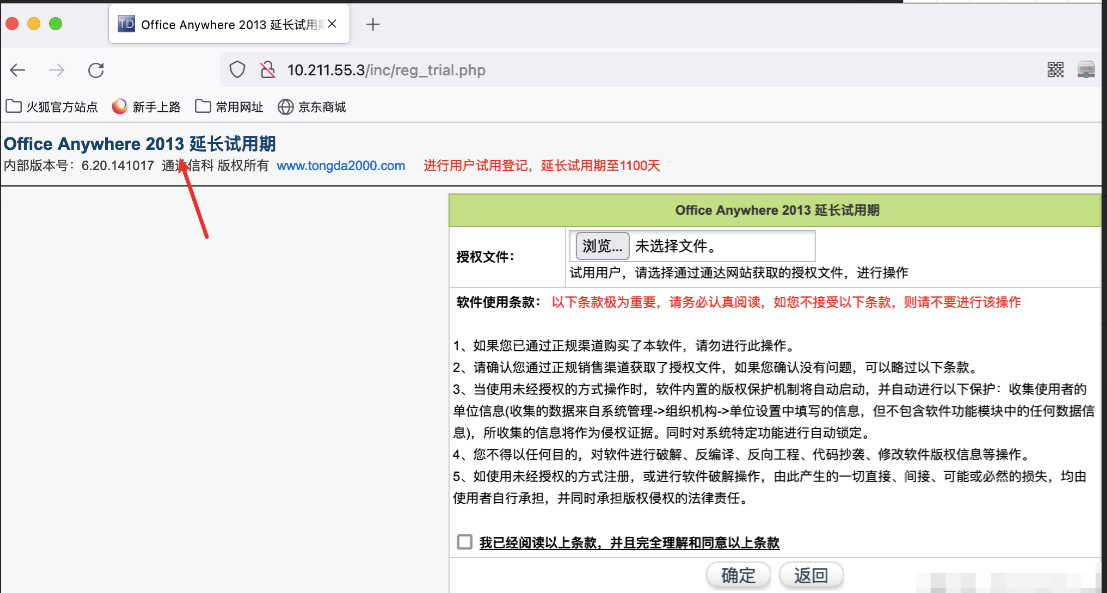
Task: Tick the 我已经阅读以上条款 agreement checkbox
Action: click(x=464, y=542)
